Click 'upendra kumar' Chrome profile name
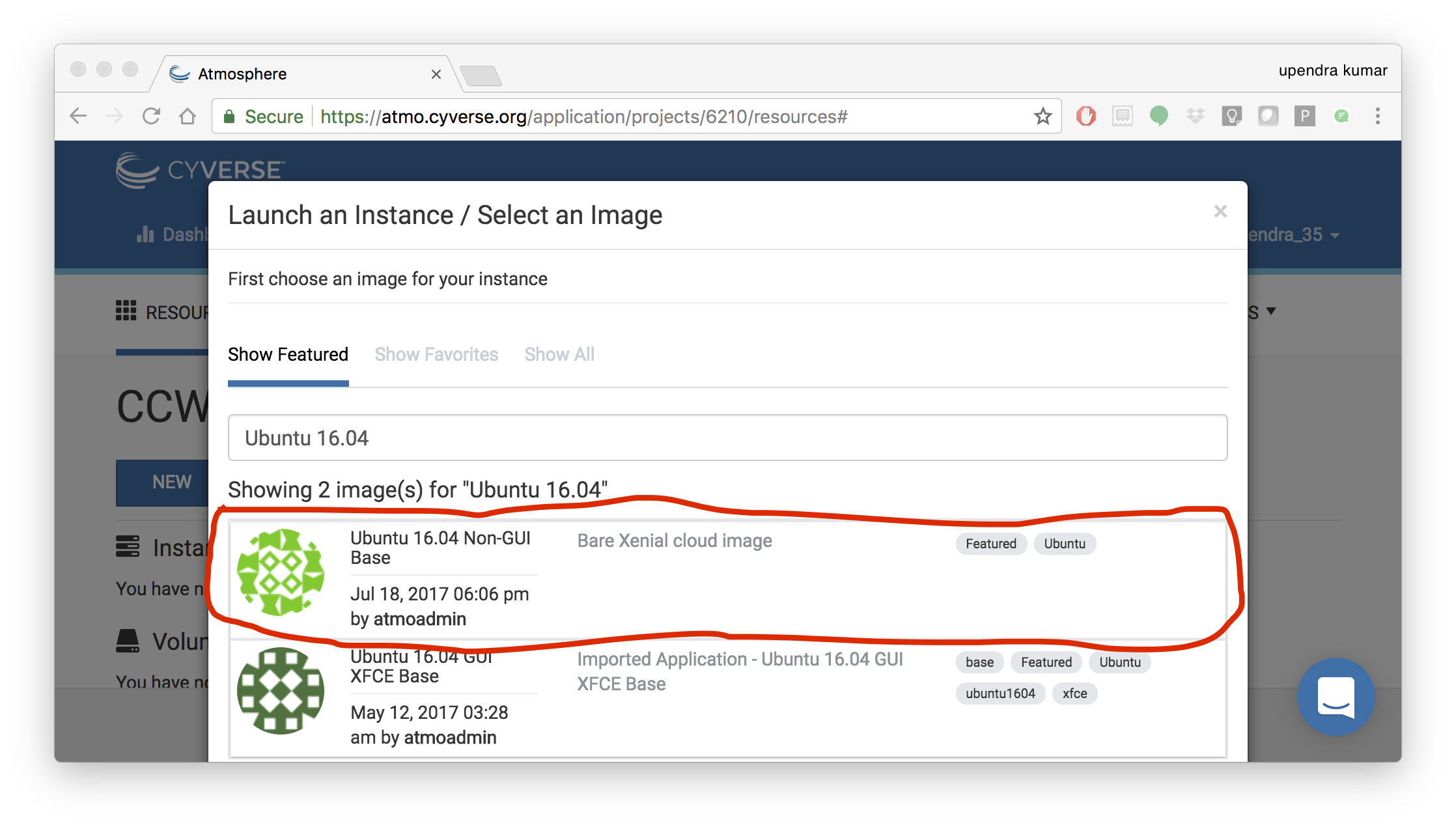 (1332, 70)
